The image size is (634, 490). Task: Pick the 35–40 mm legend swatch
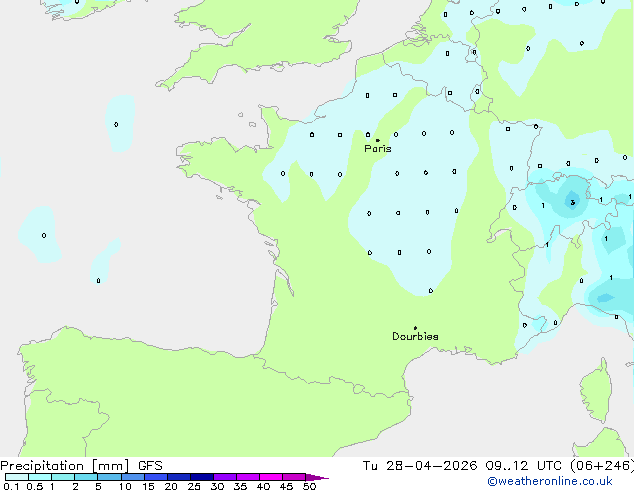(248, 477)
